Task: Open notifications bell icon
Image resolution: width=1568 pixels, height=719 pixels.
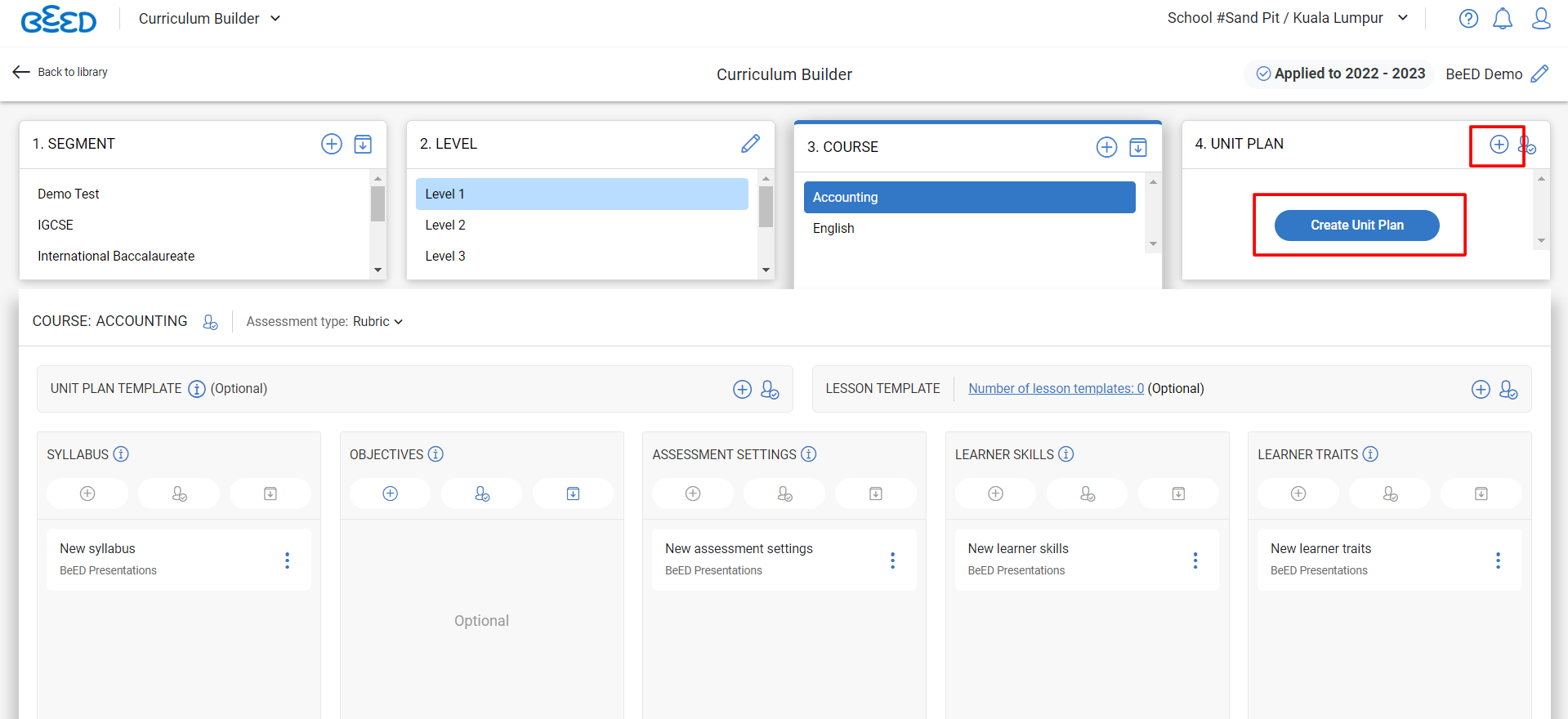Action: 1503,18
